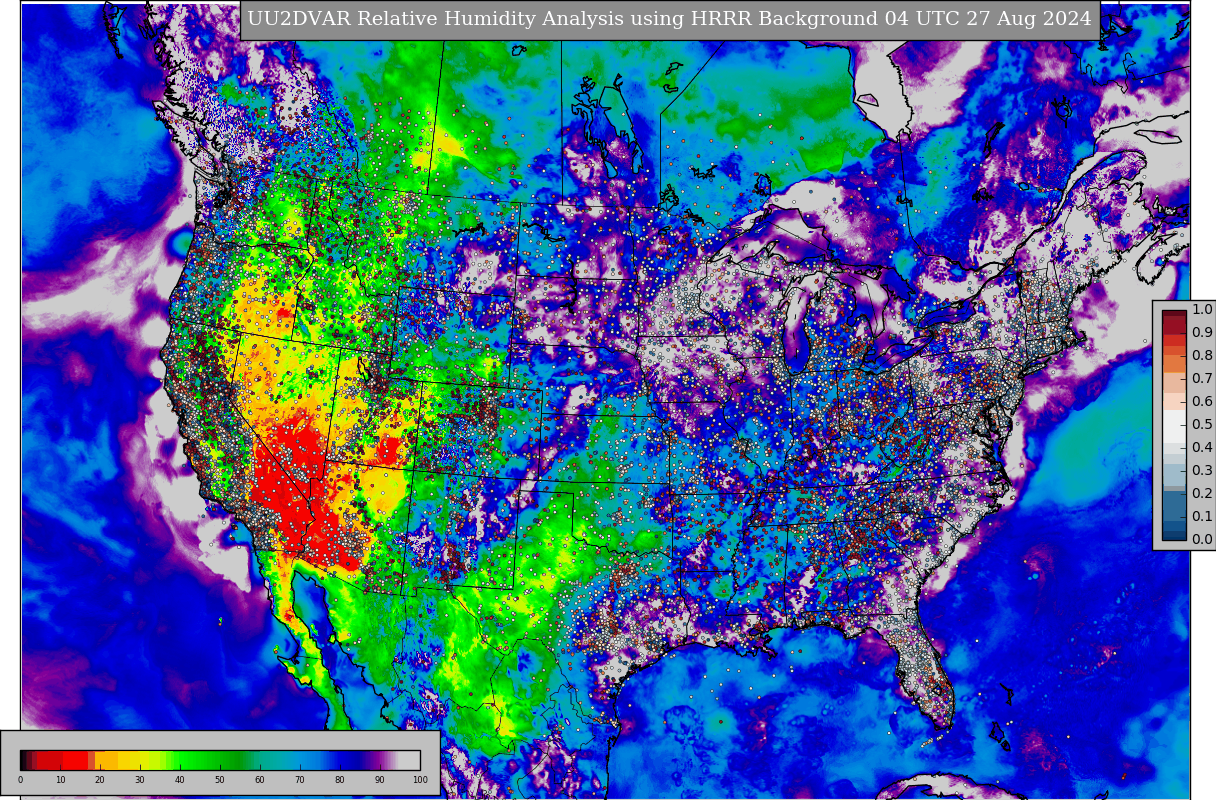Pick the yellow segment of humidity colorbar
Viewport: 1216px width, 800px height.
(x=135, y=760)
